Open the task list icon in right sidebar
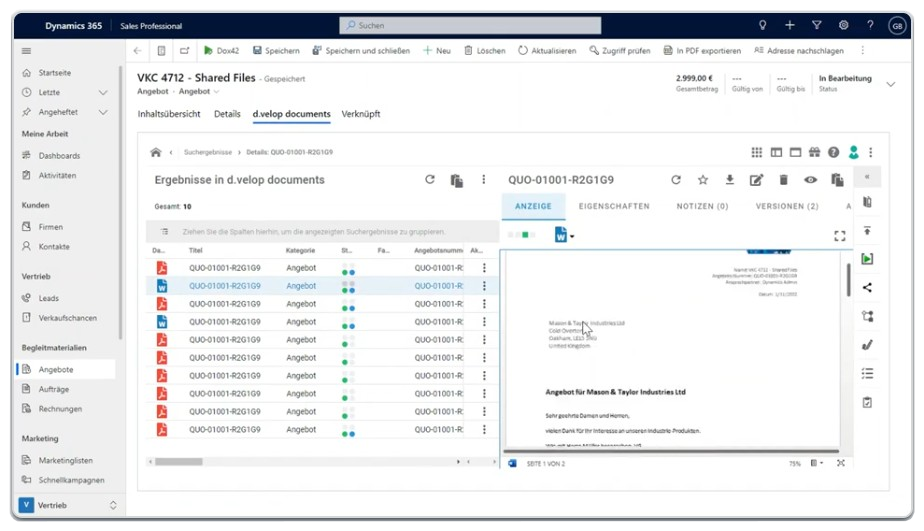Image resolution: width=924 pixels, height=531 pixels. [867, 374]
